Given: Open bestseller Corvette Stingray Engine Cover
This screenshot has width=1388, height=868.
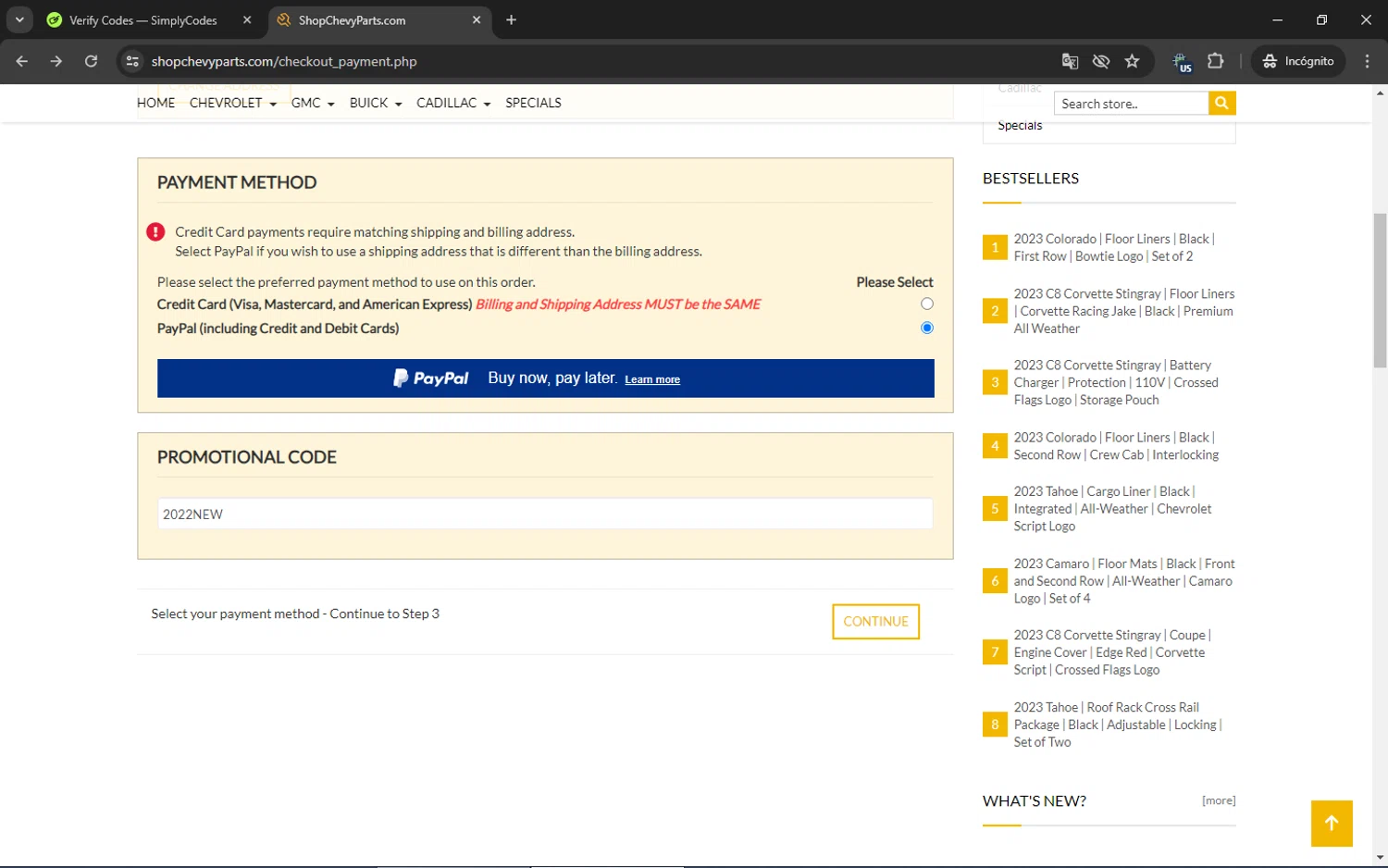Looking at the screenshot, I should [x=1112, y=652].
